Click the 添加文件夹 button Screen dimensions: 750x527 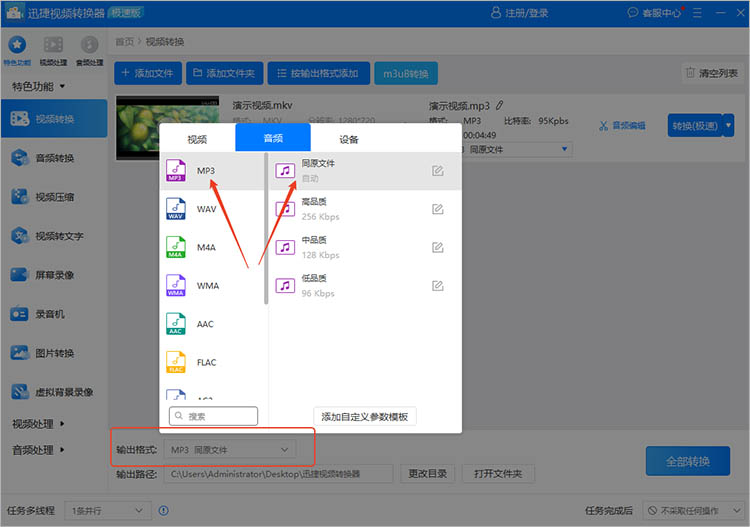point(224,73)
